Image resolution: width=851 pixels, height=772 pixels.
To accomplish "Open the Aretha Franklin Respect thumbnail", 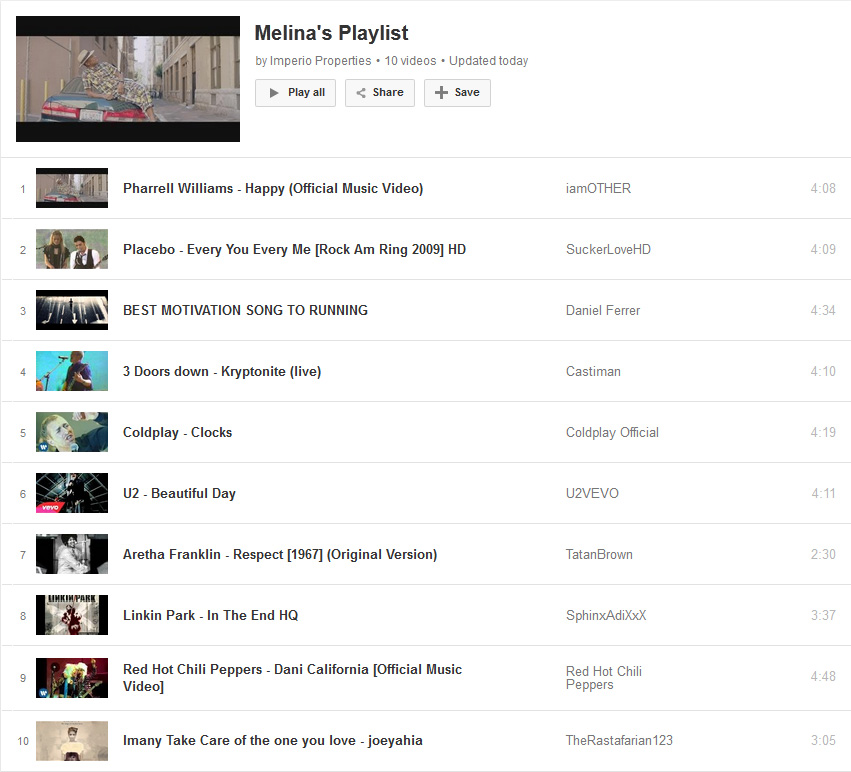I will [72, 554].
